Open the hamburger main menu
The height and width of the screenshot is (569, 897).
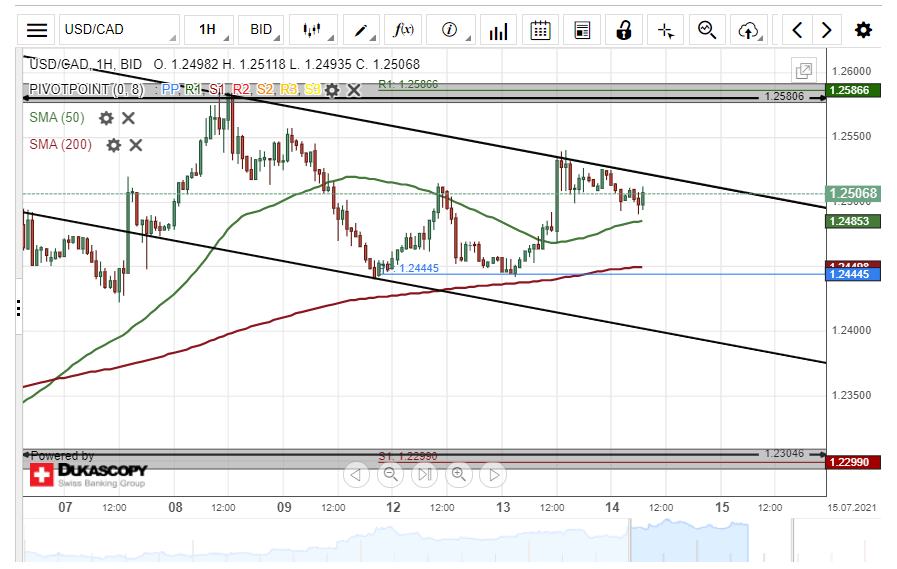tap(37, 30)
